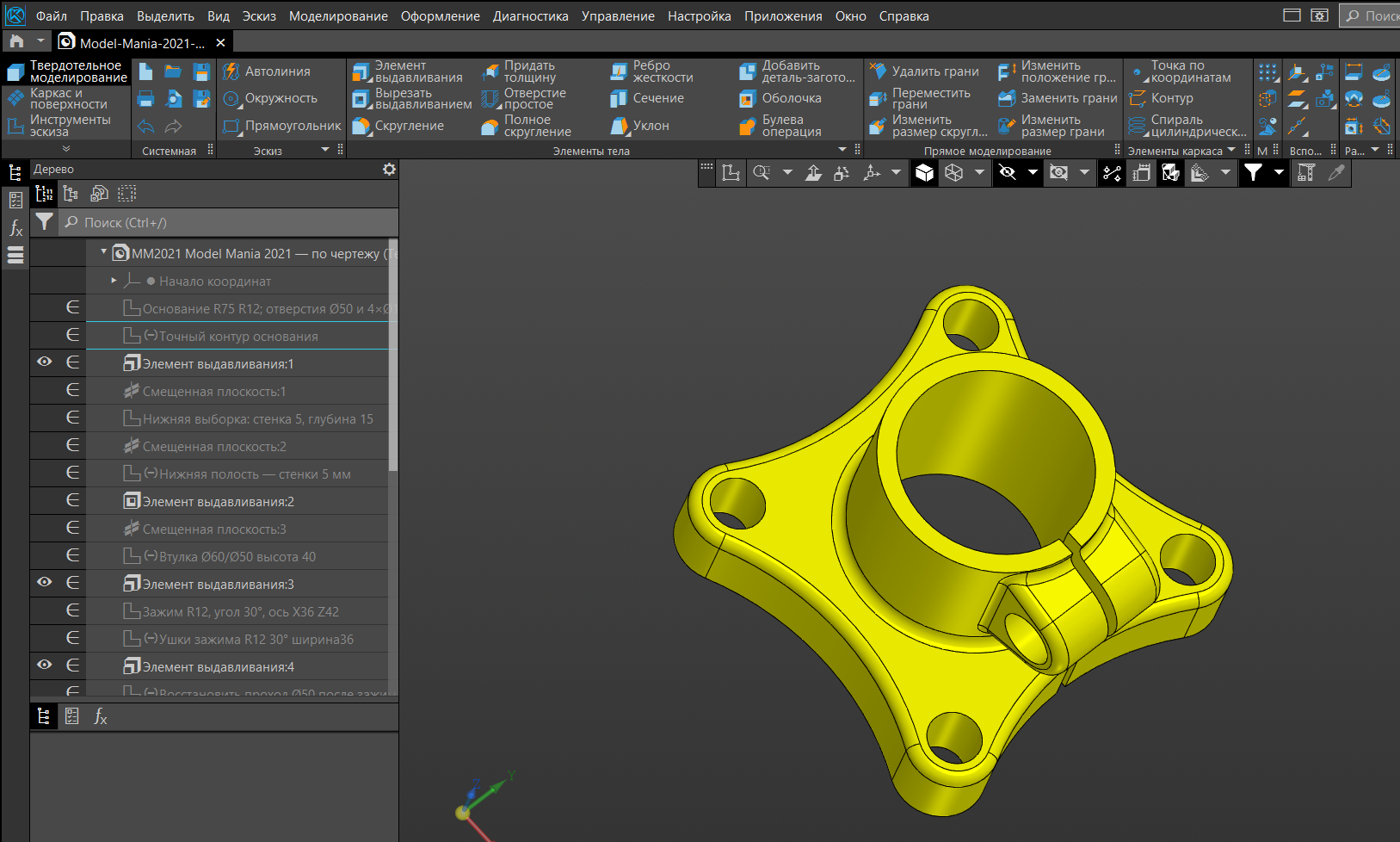
Task: Select Твердотельное моделирование toolset
Action: (67, 71)
